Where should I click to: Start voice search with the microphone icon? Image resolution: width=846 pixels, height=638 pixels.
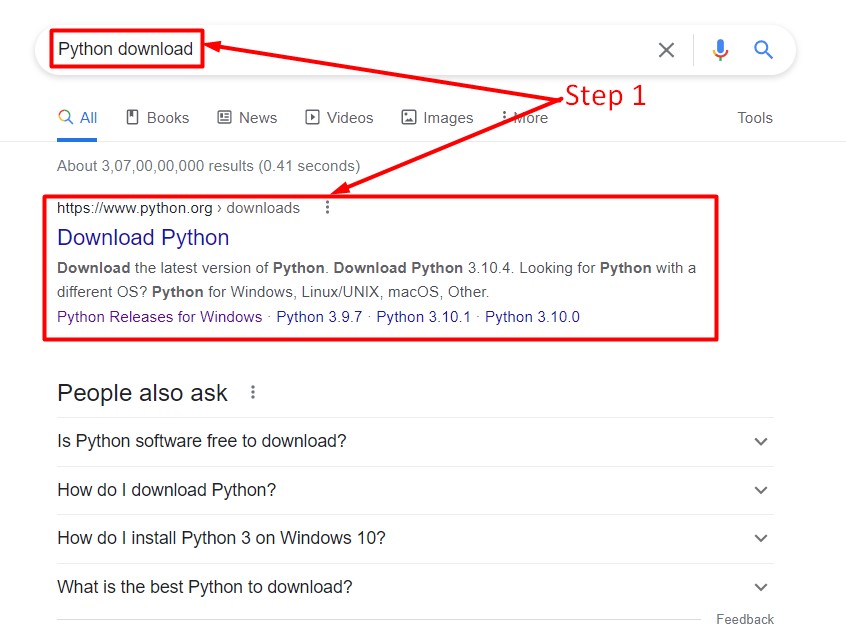720,50
